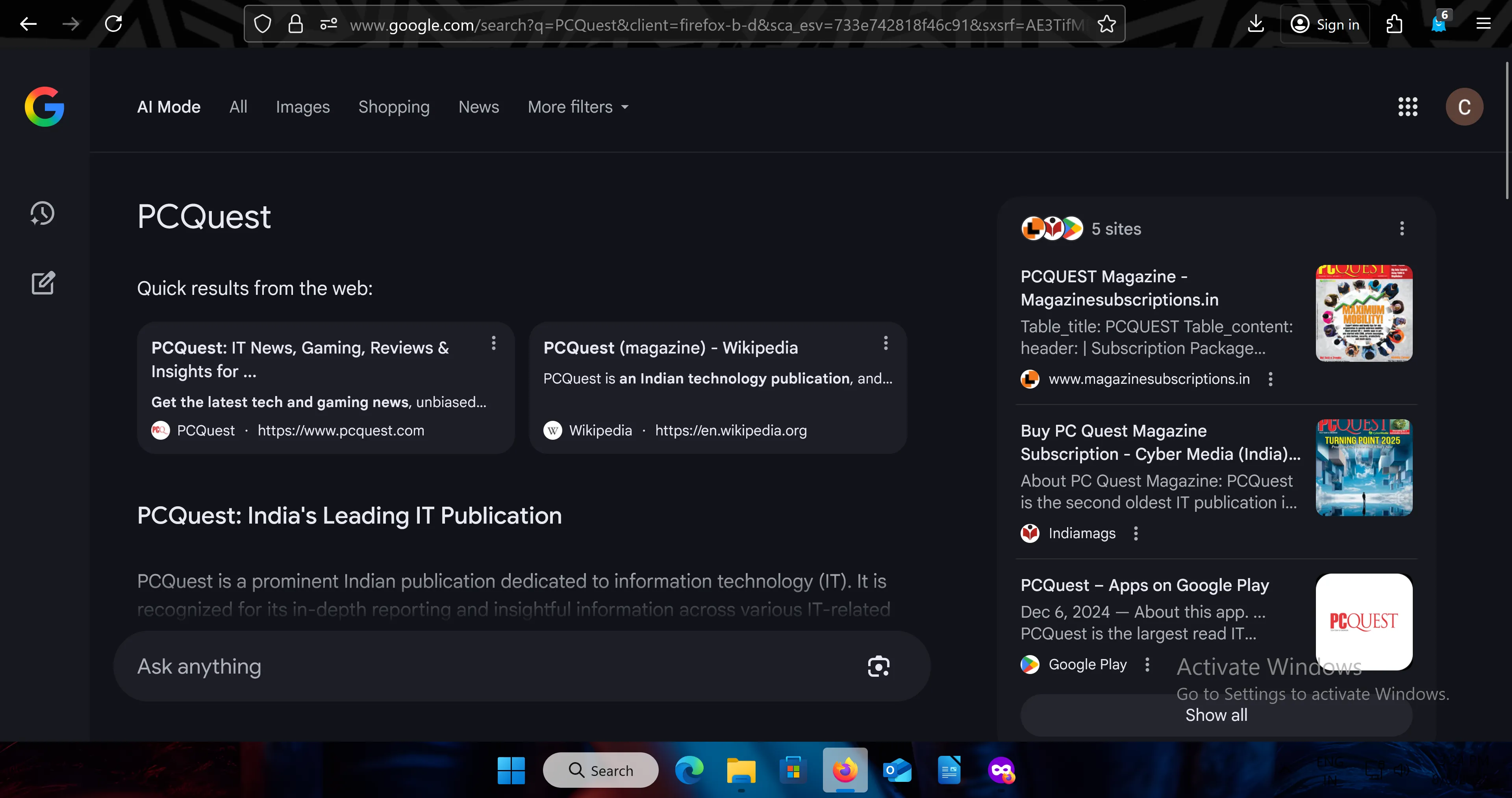
Task: Click the PCQuest: India's Leading IT Publication heading
Action: coord(349,516)
